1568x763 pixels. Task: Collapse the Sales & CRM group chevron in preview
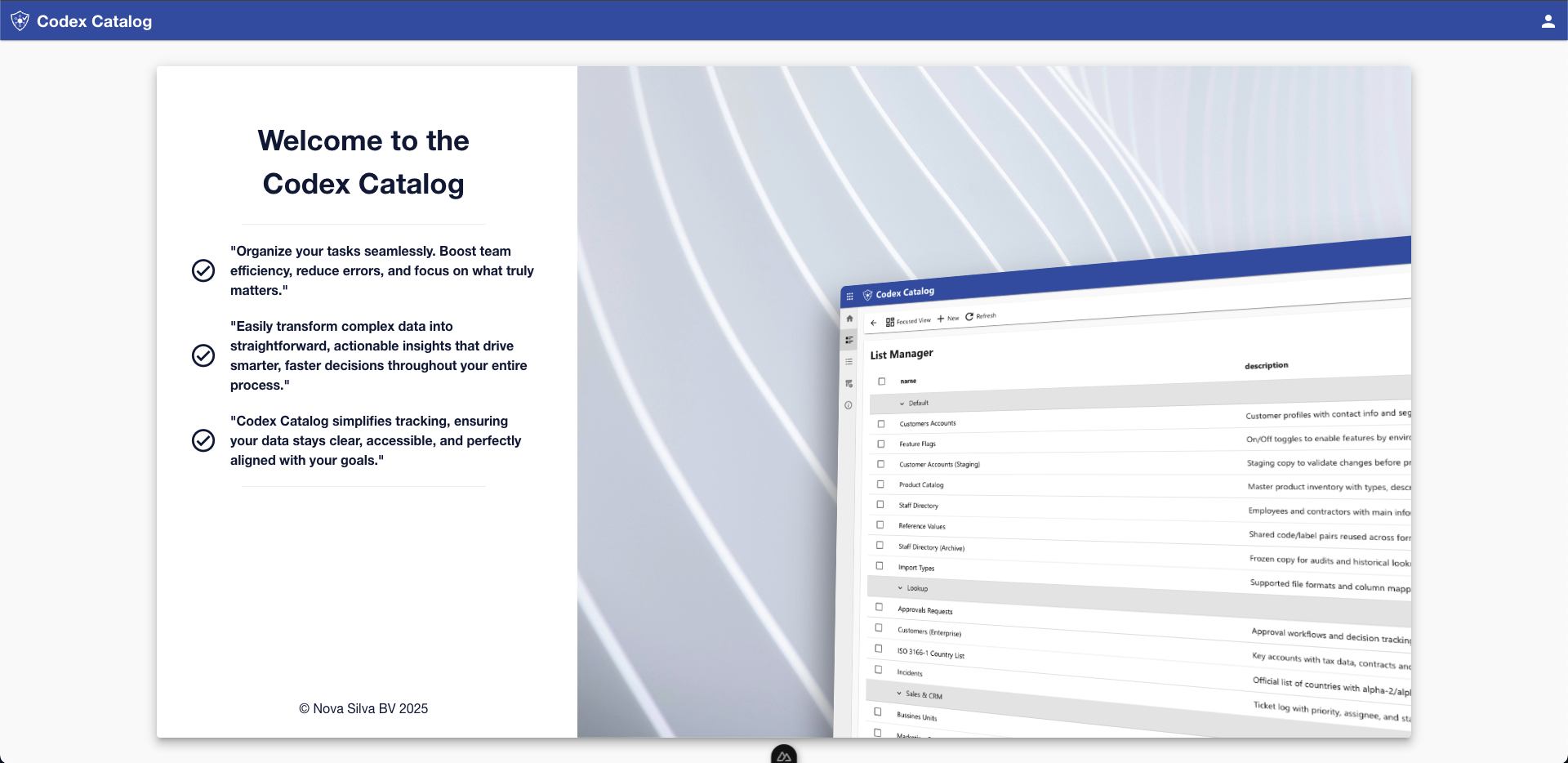pos(899,694)
